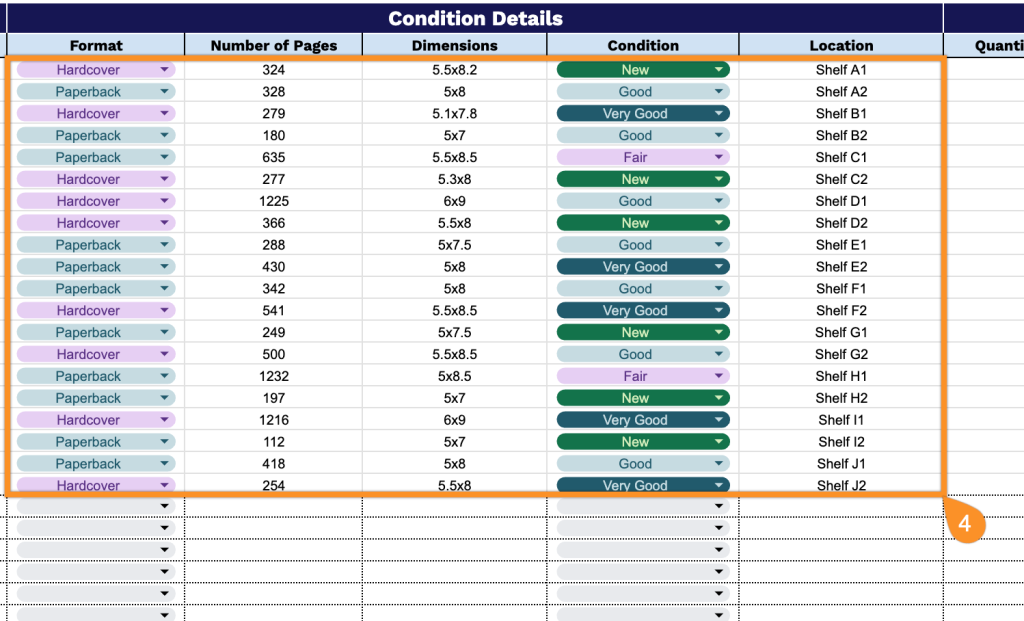The image size is (1024, 621).
Task: Select the Number of Pages column header
Action: [273, 45]
